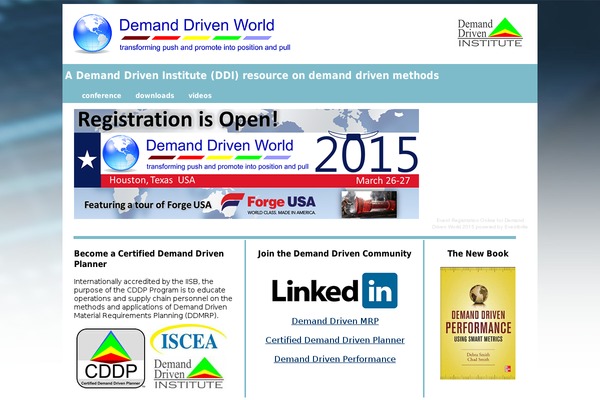Open the Certified Demand Driven Planner link
600x400 pixels.
(x=335, y=340)
